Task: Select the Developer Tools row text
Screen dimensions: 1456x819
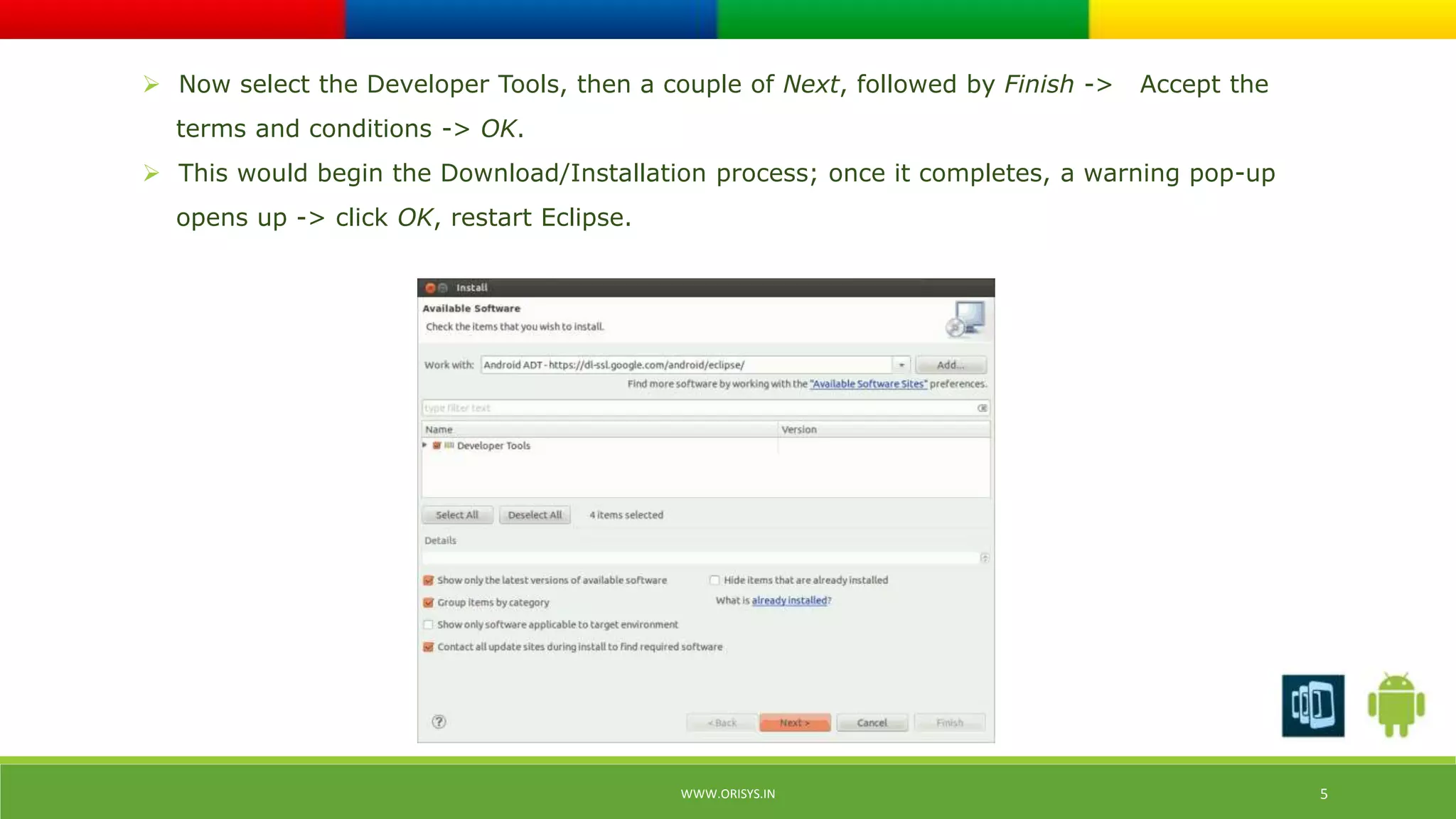Action: pos(493,446)
